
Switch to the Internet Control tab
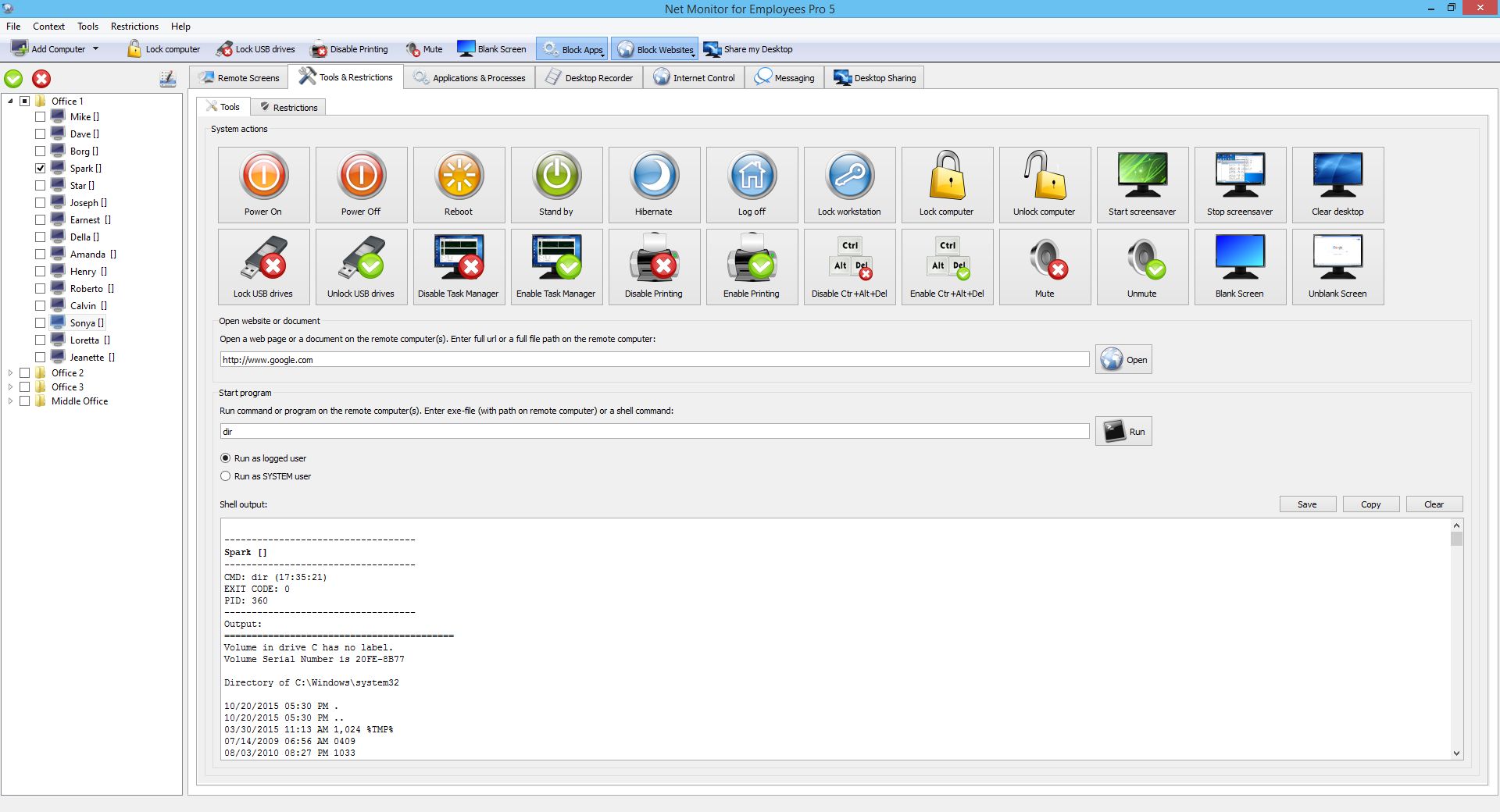pos(695,78)
